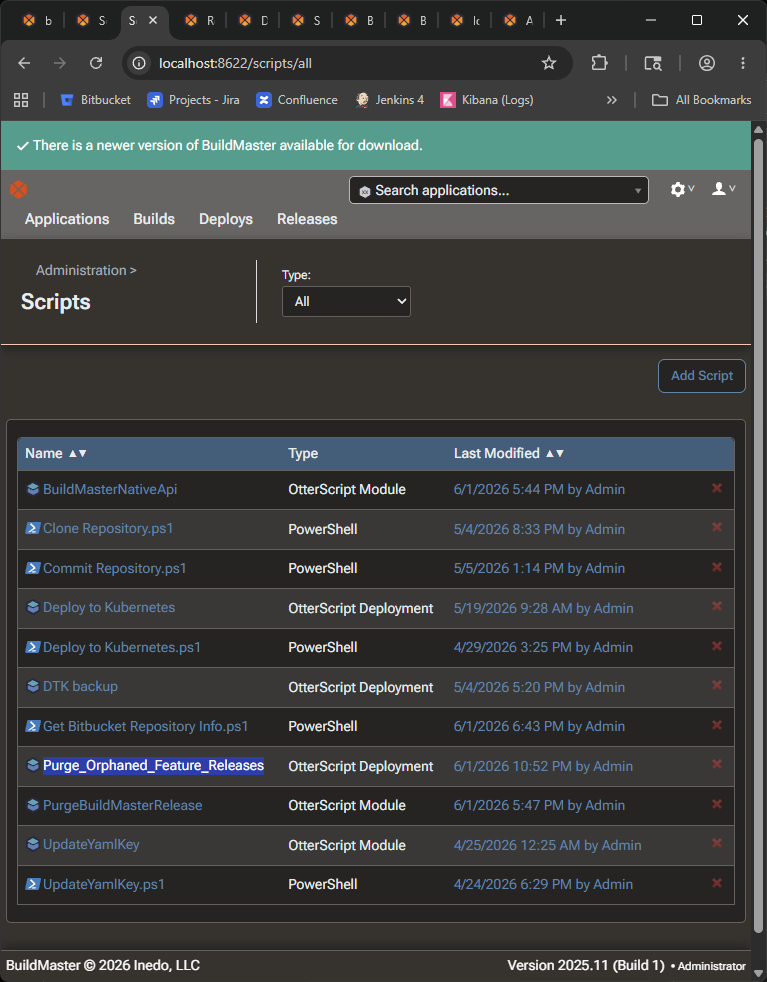Open Get Bitbucket Repository Info.ps1

point(145,726)
